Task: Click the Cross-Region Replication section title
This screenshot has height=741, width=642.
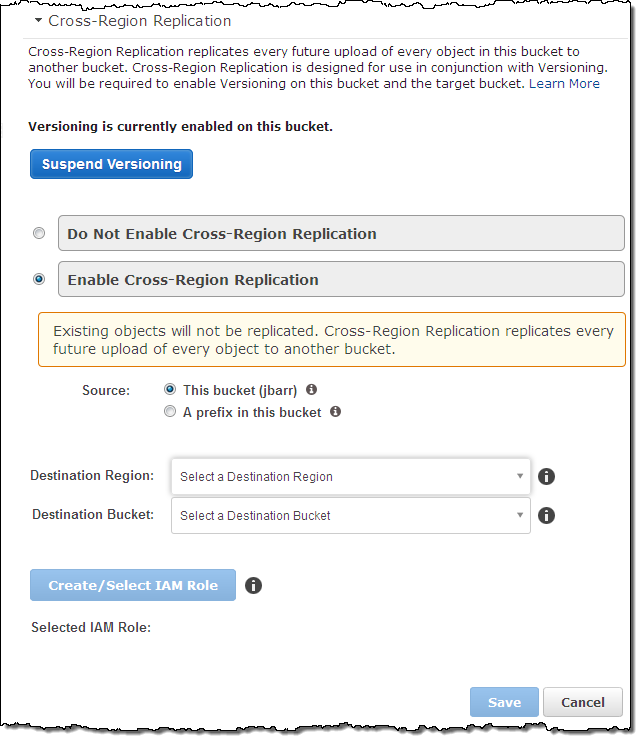Action: [x=139, y=20]
